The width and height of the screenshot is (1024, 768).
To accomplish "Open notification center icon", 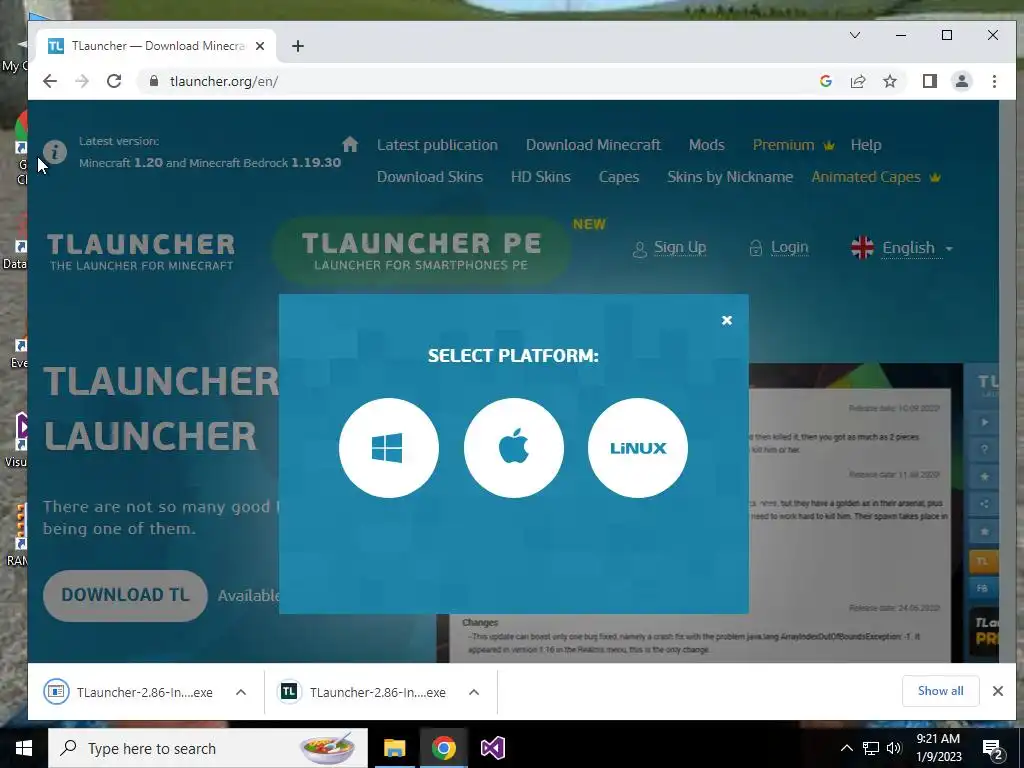I will [993, 749].
